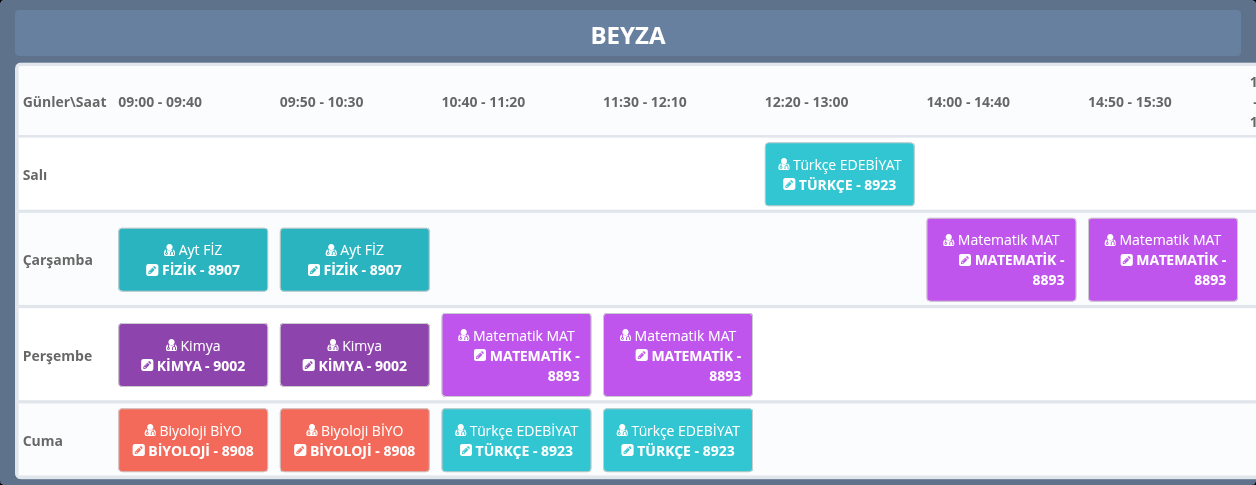Viewport: 1256px width, 485px height.
Task: Click the edit icon on Perşembe 09:50 KİMYA - 9002
Action: 309,366
